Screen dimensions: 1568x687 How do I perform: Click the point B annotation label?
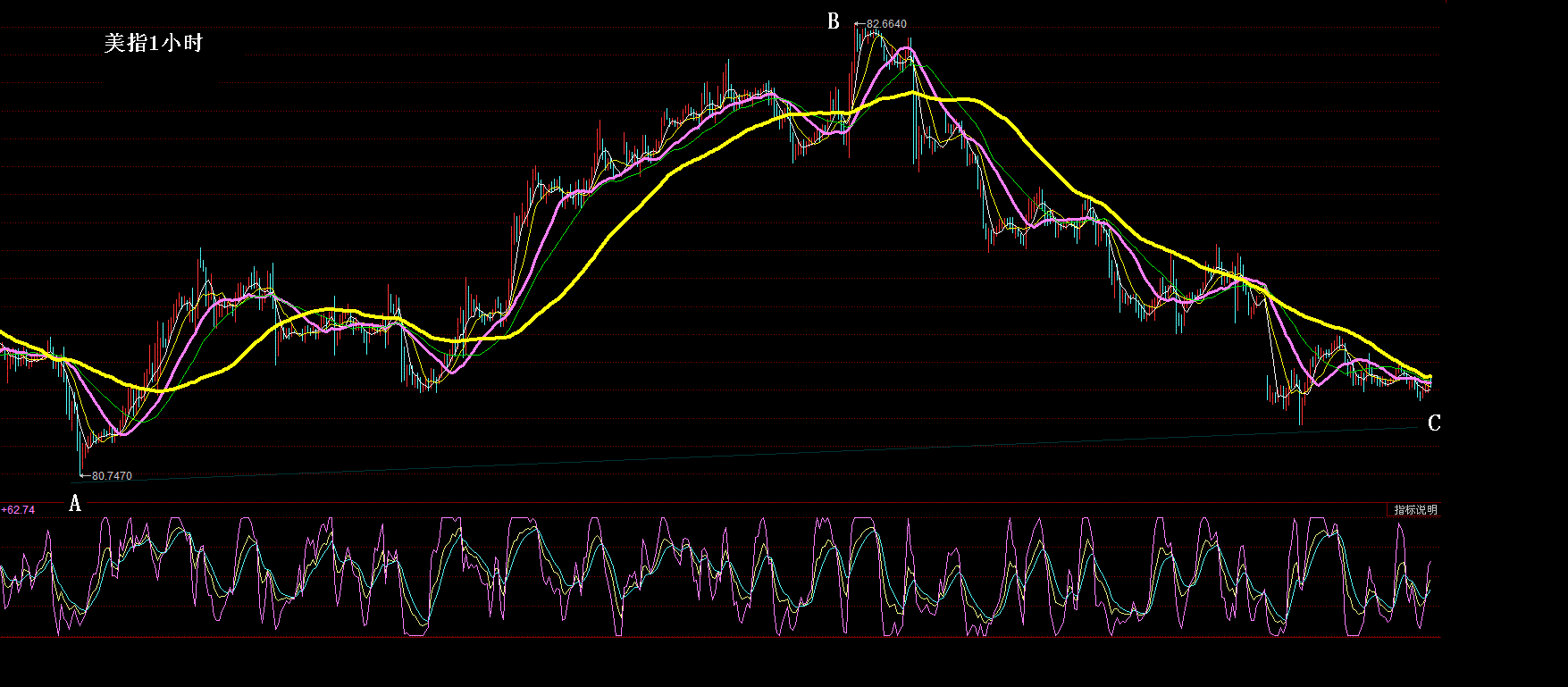[834, 21]
